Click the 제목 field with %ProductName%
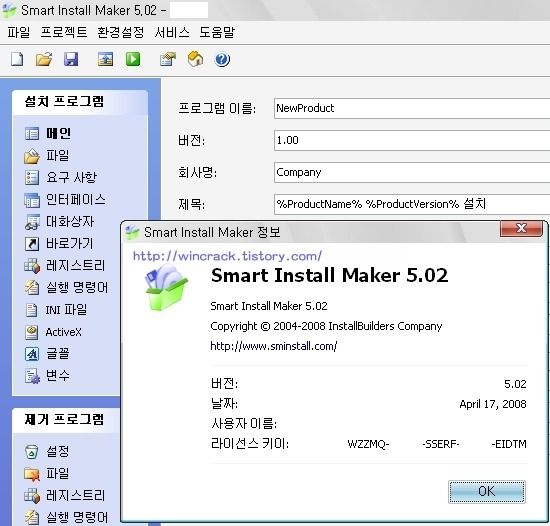Viewport: 550px width, 526px height. click(412, 204)
